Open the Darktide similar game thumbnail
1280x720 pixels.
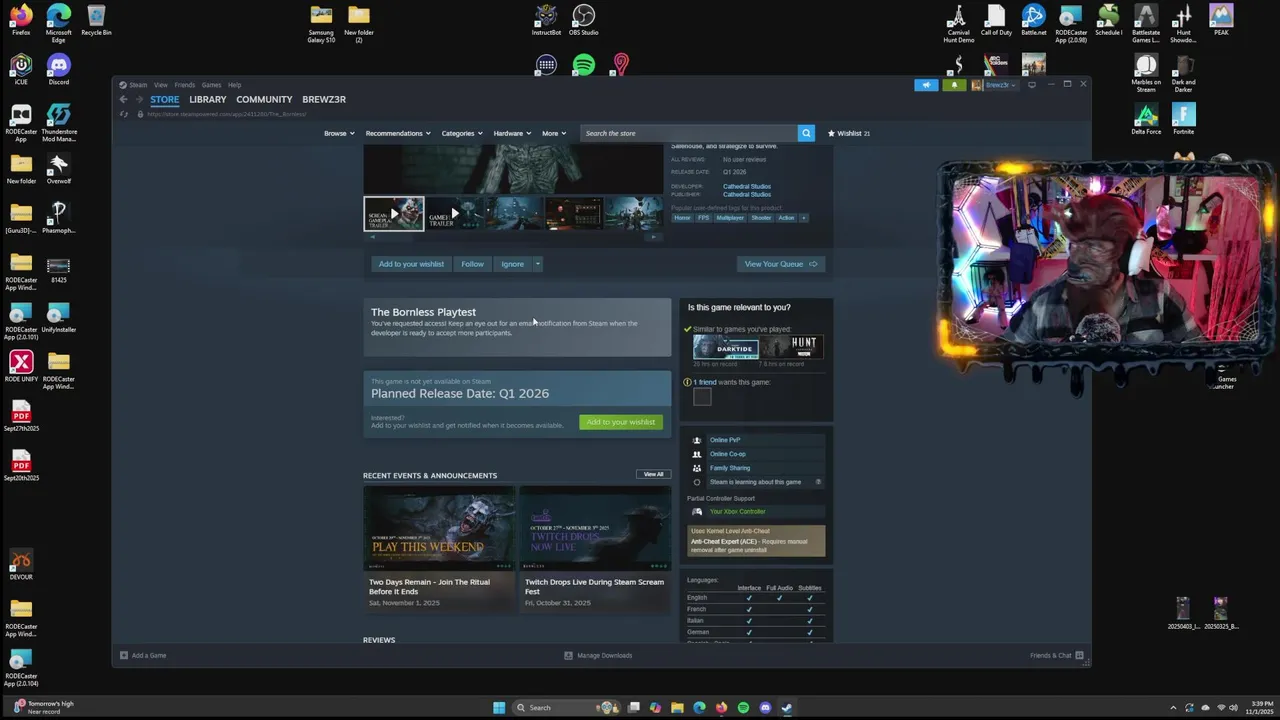point(726,347)
